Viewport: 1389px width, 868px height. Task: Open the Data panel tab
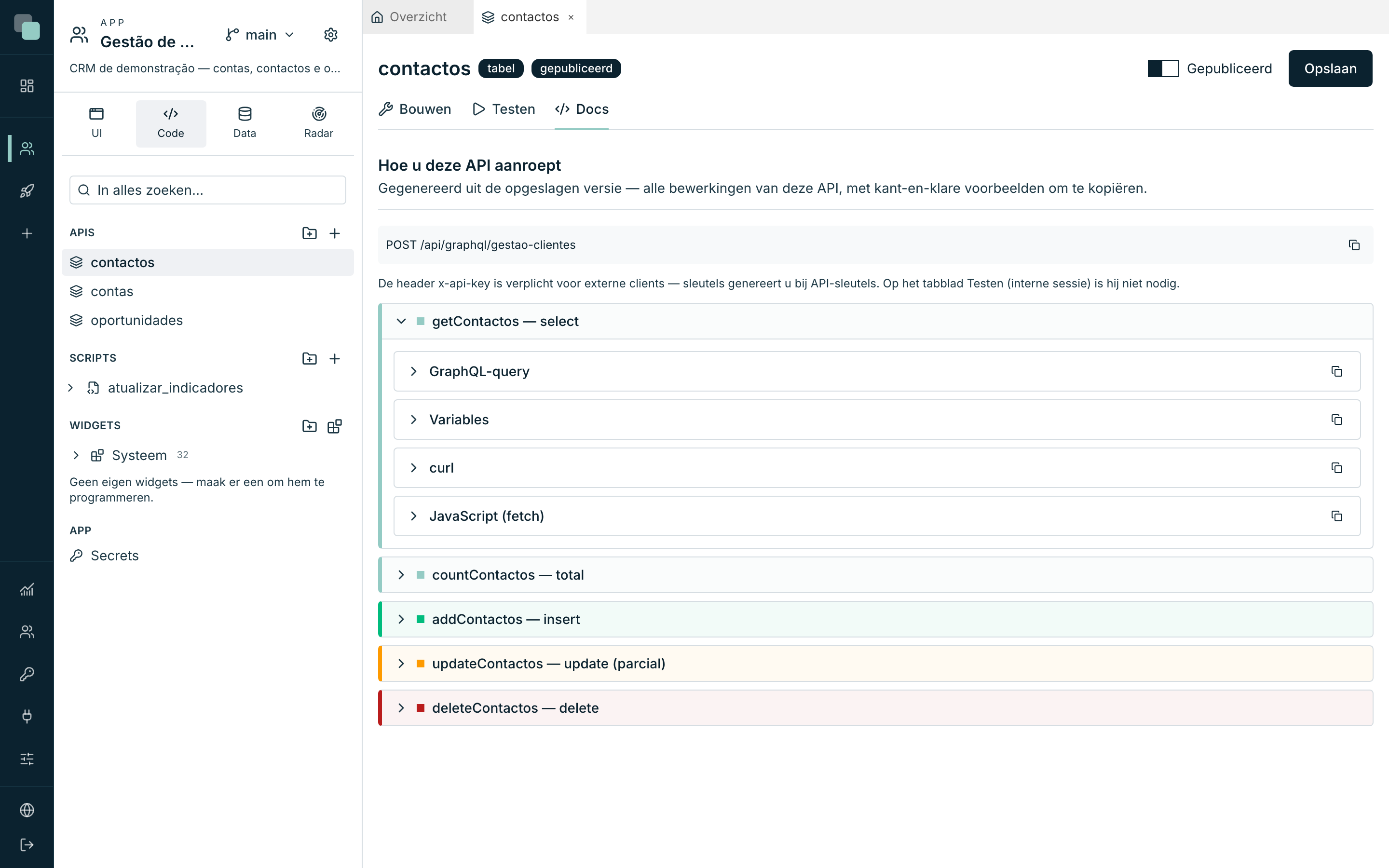point(245,123)
